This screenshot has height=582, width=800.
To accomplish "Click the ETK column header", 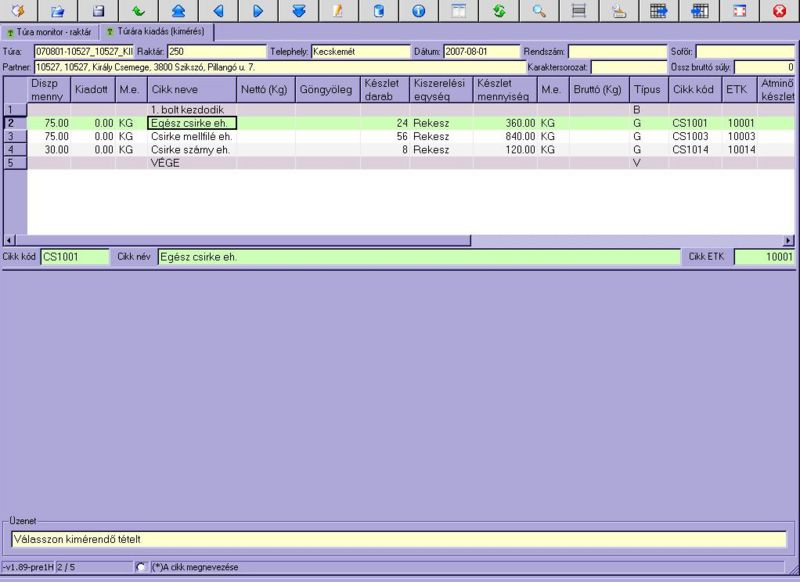I will click(x=739, y=90).
